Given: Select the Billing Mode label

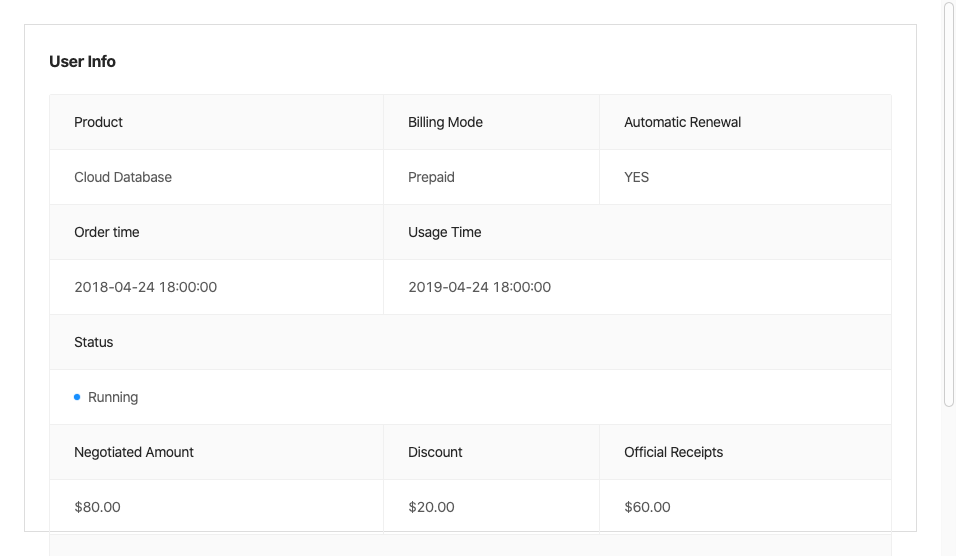Looking at the screenshot, I should click(x=445, y=122).
